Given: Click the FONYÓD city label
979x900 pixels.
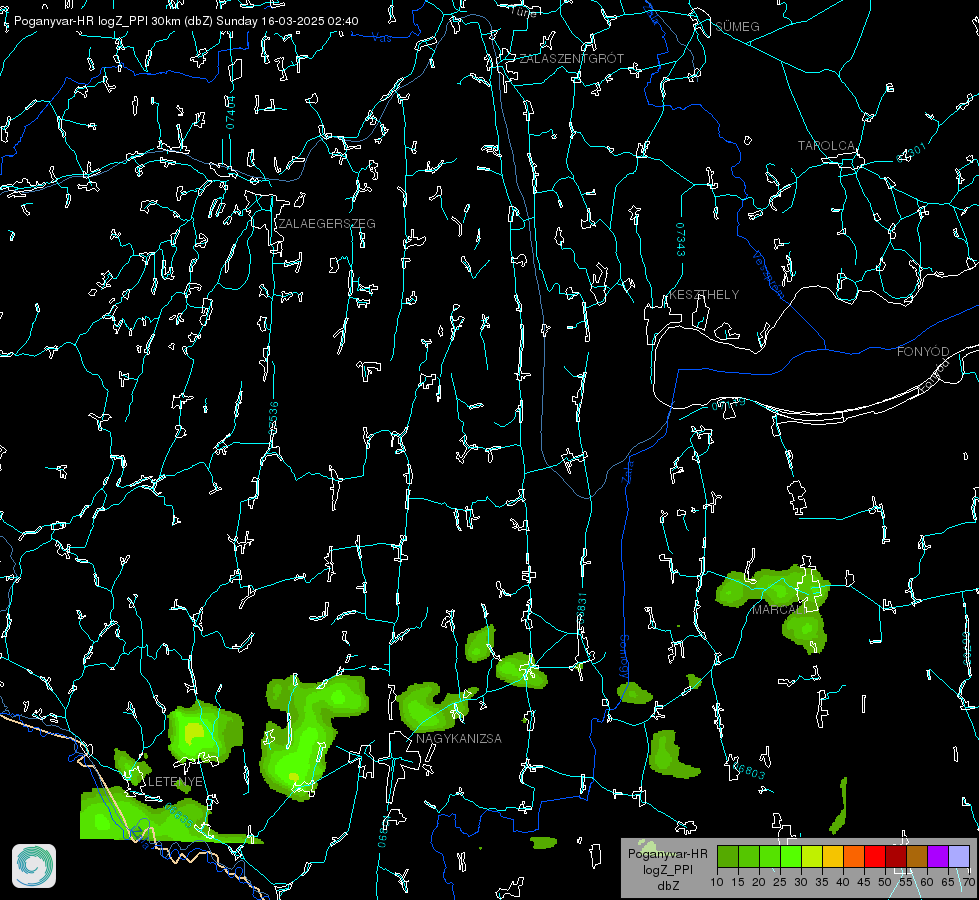Looking at the screenshot, I should [923, 352].
